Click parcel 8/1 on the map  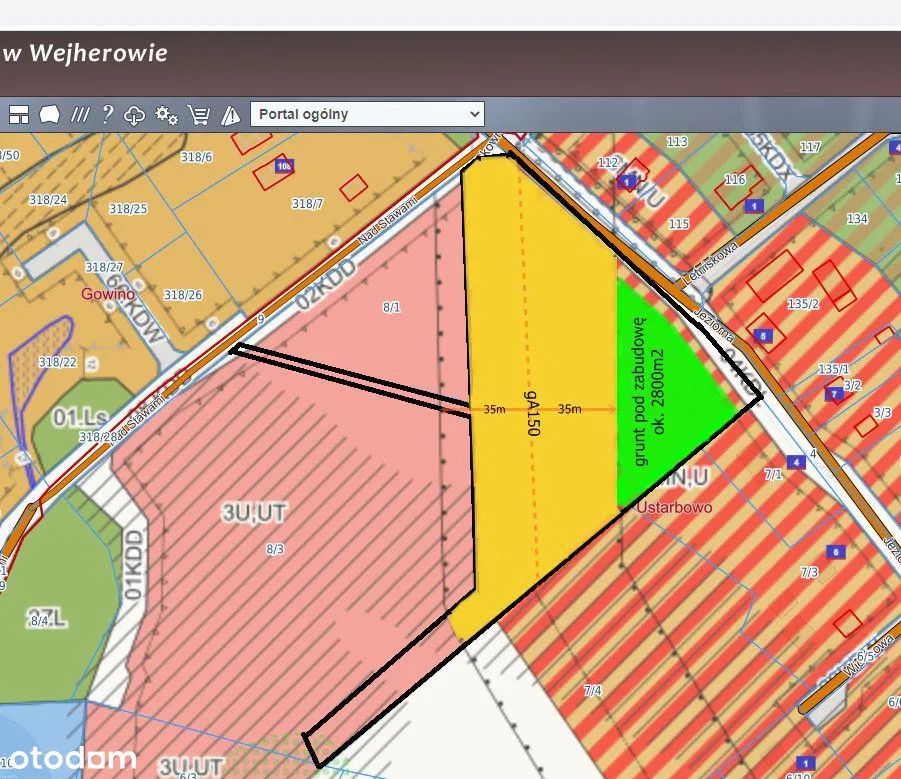point(391,308)
